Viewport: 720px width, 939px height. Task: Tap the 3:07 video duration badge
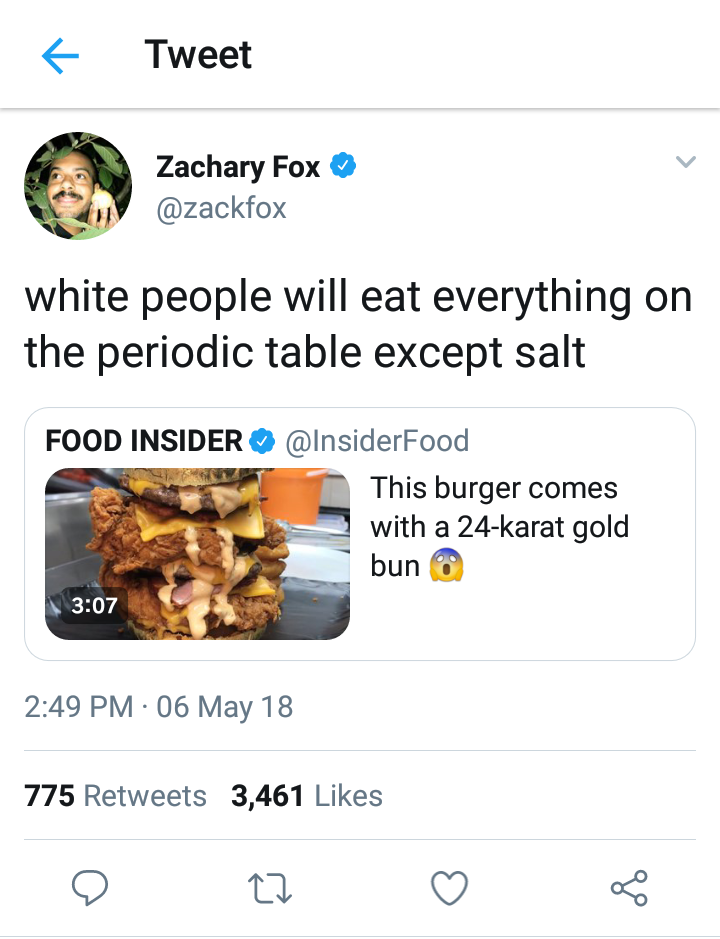pyautogui.click(x=94, y=605)
